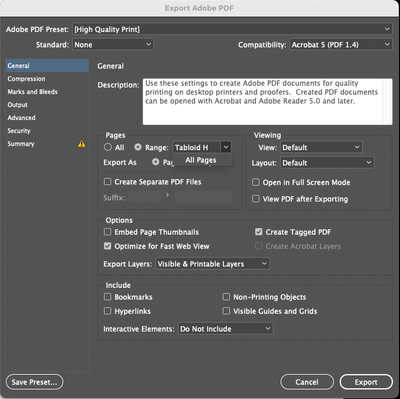Click the Cancel button
The image size is (400, 399).
click(307, 382)
